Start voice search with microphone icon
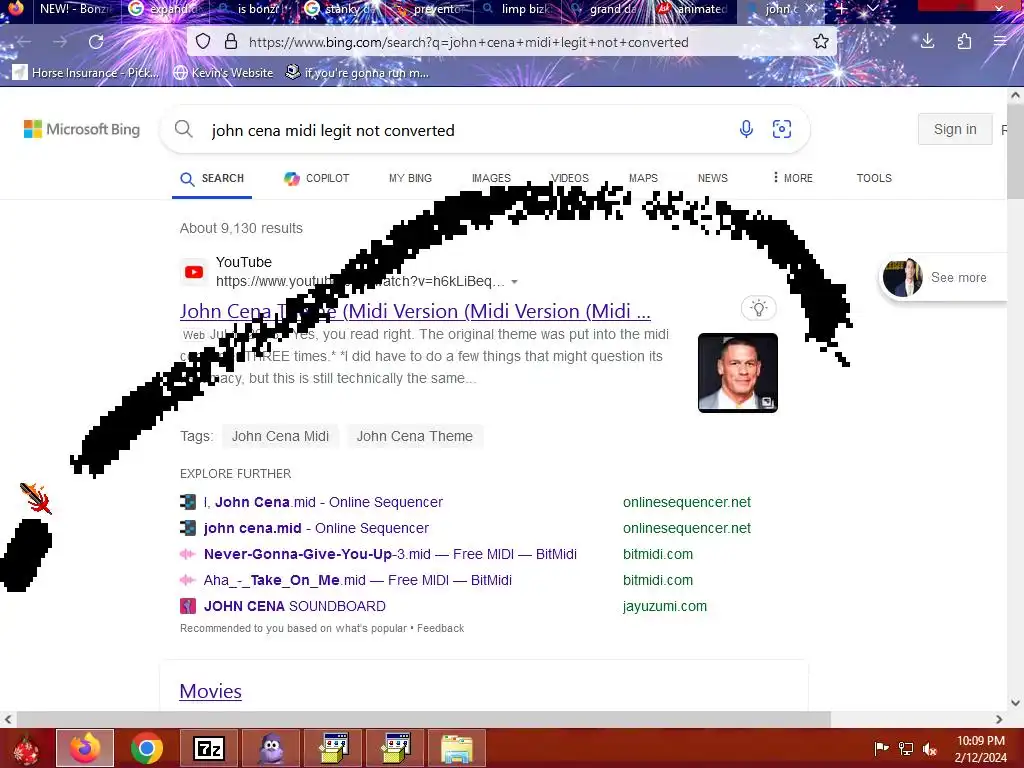Image resolution: width=1024 pixels, height=768 pixels. 746,129
